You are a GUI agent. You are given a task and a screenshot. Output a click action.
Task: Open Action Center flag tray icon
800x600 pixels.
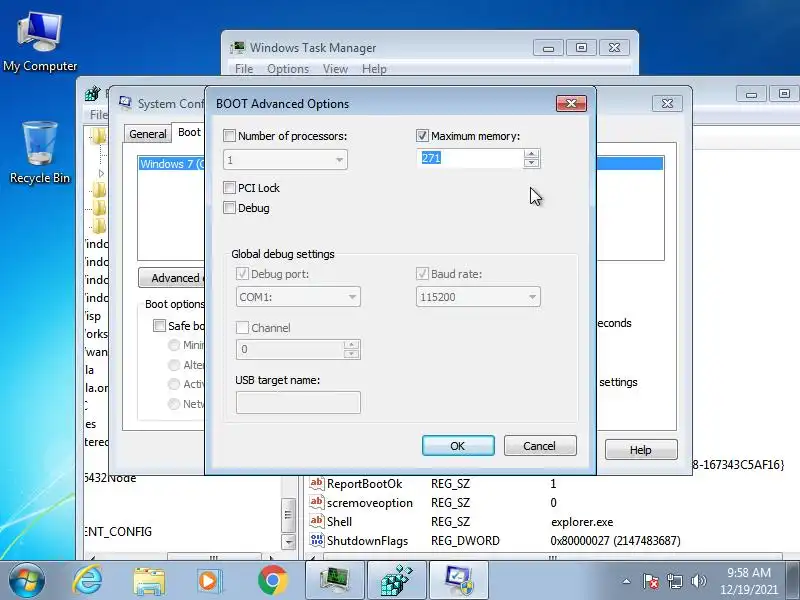[x=651, y=581]
